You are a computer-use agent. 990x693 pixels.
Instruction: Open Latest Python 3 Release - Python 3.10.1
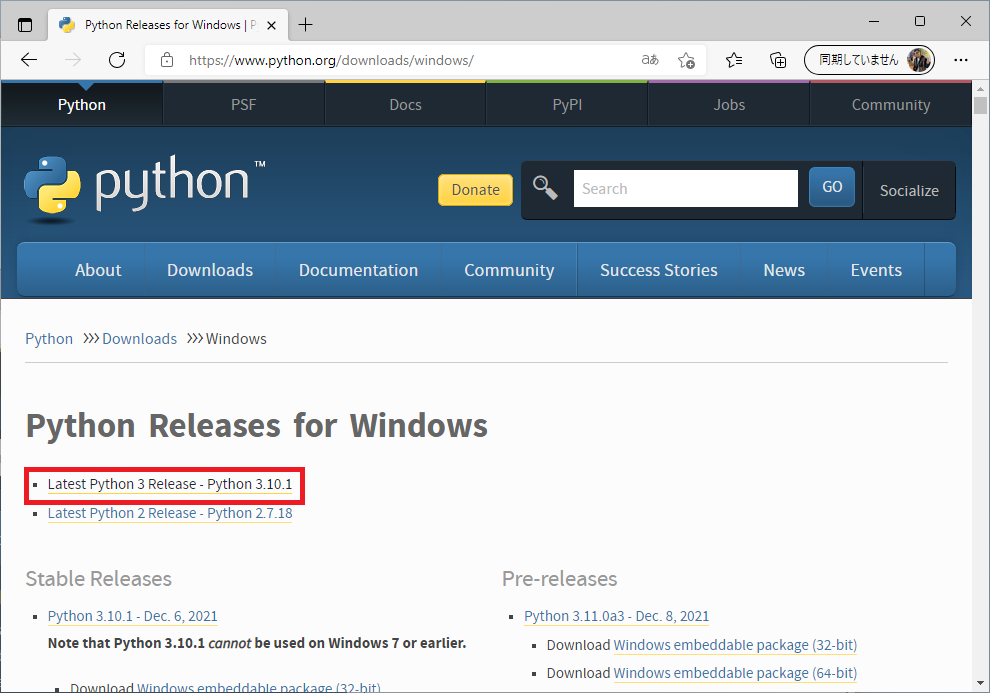click(x=170, y=484)
